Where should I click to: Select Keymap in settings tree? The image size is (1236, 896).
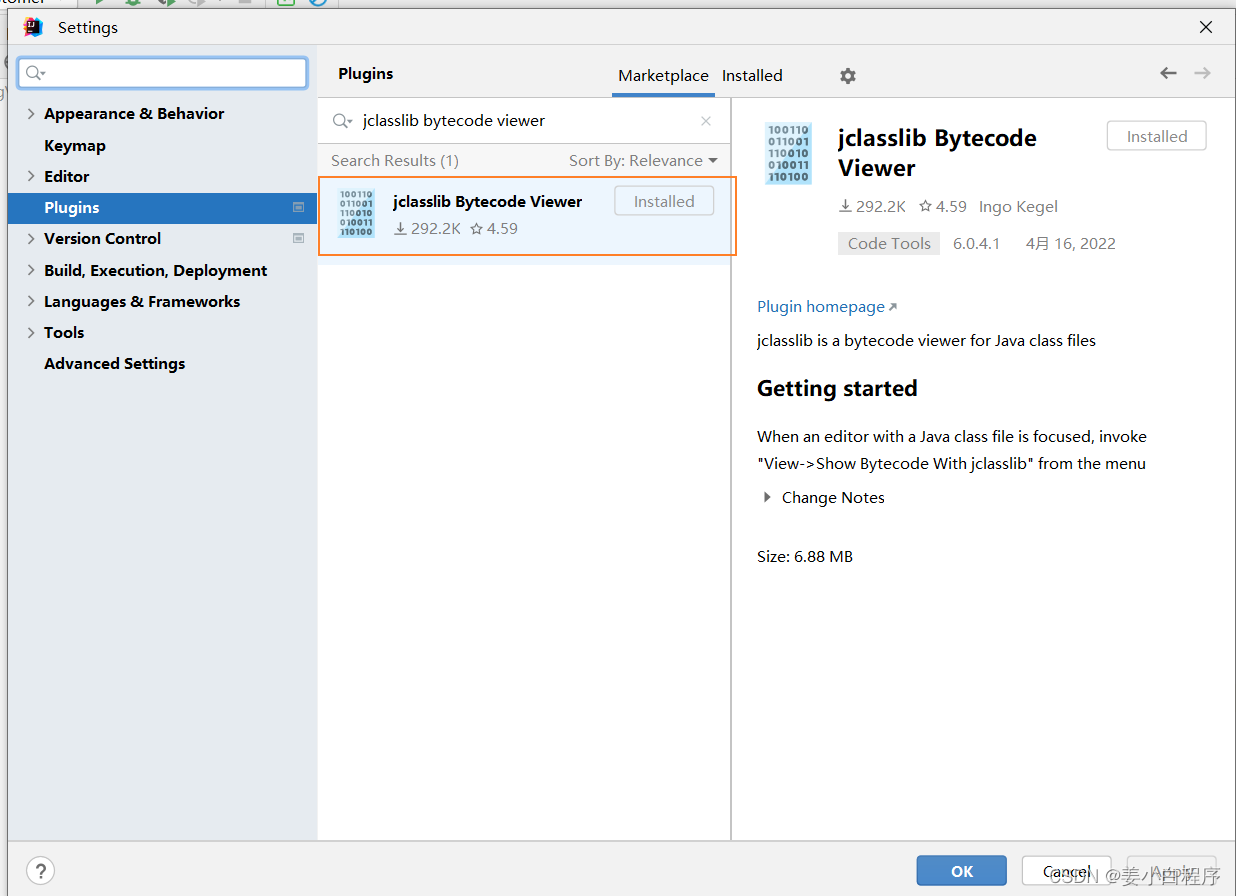75,145
